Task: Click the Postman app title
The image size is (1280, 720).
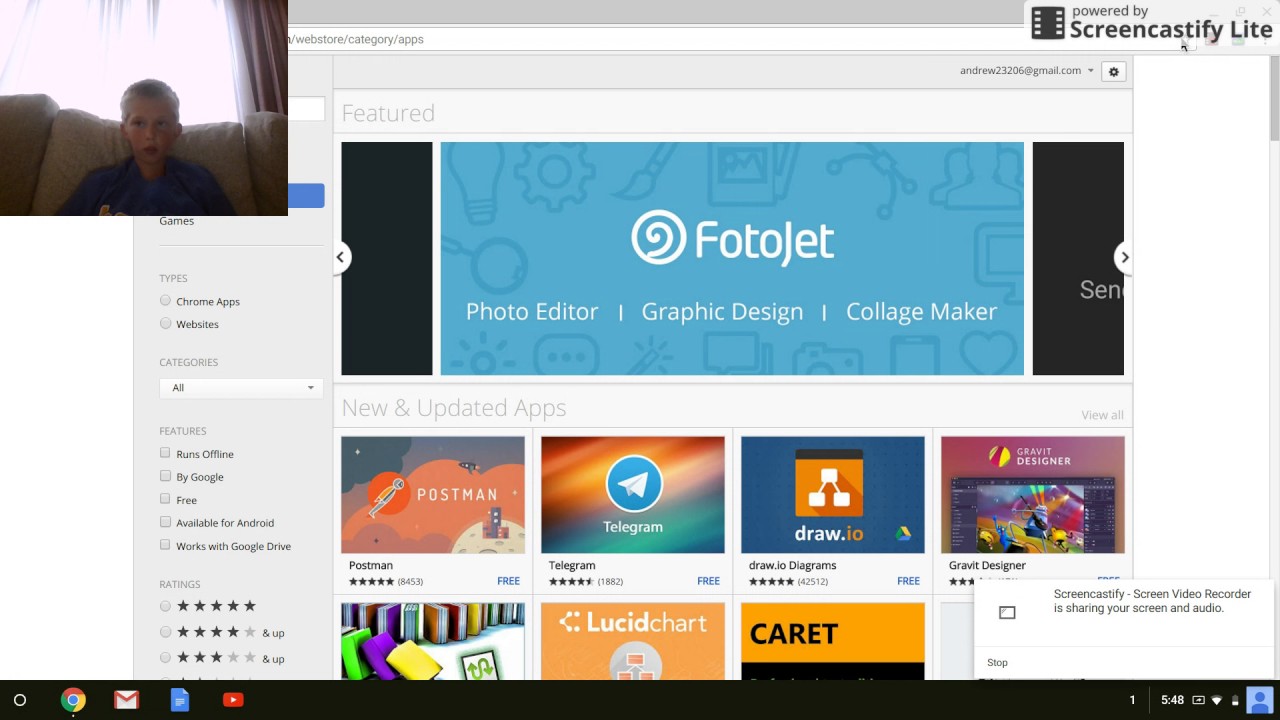Action: (x=371, y=565)
